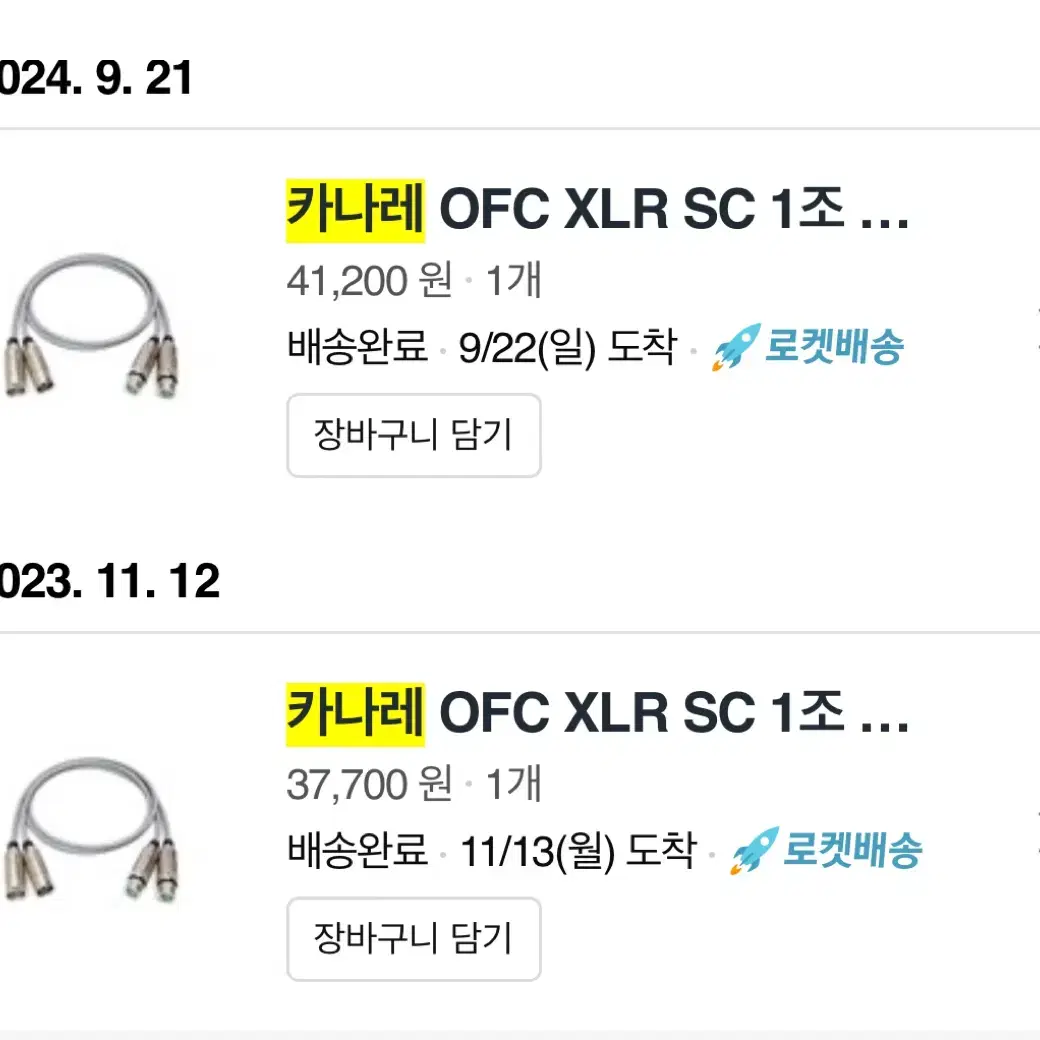Viewport: 1040px width, 1040px height.
Task: Click the 배송완료 status arriving 11/13(월)
Action: coord(357,852)
